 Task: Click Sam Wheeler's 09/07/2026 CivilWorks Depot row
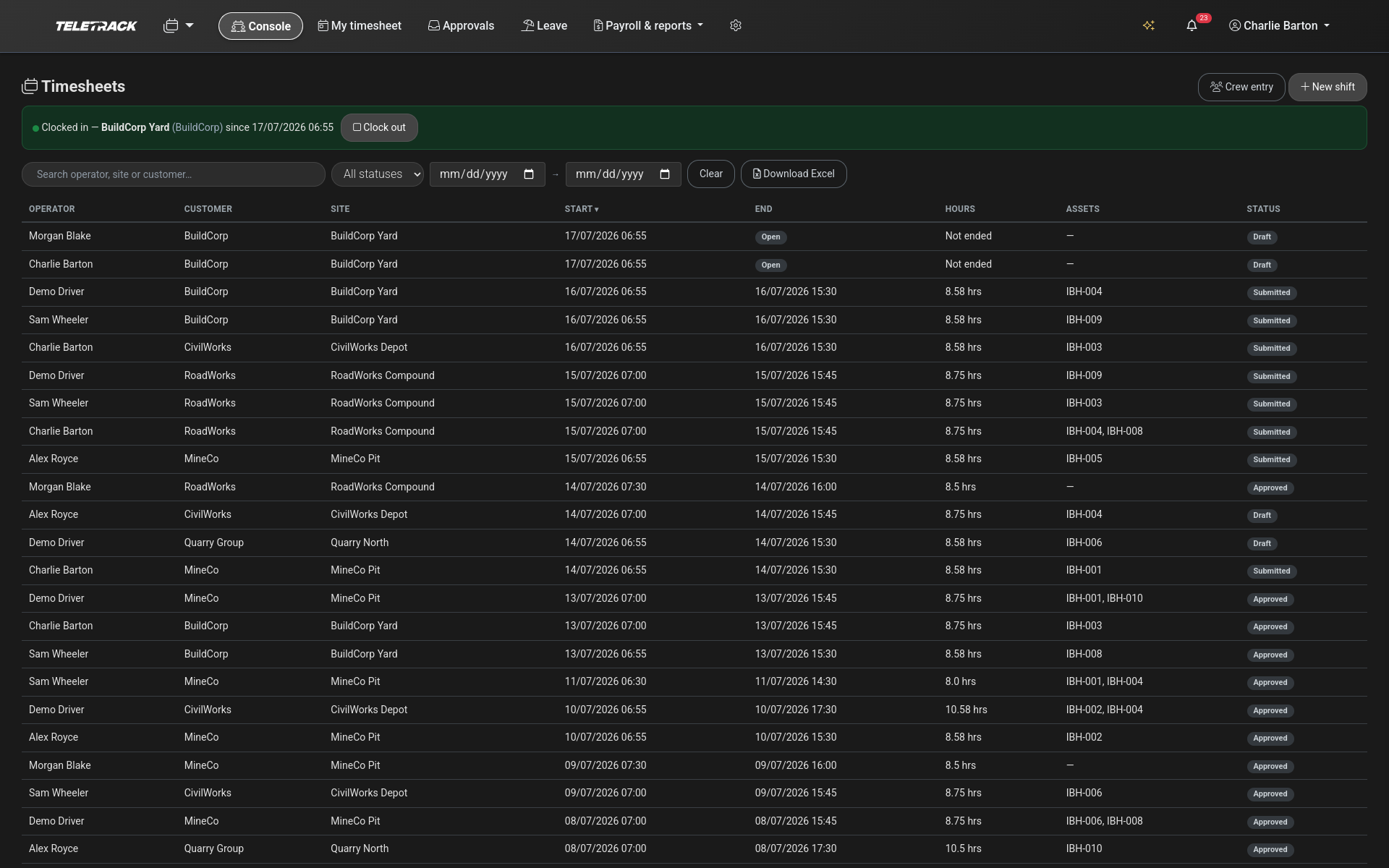694,793
